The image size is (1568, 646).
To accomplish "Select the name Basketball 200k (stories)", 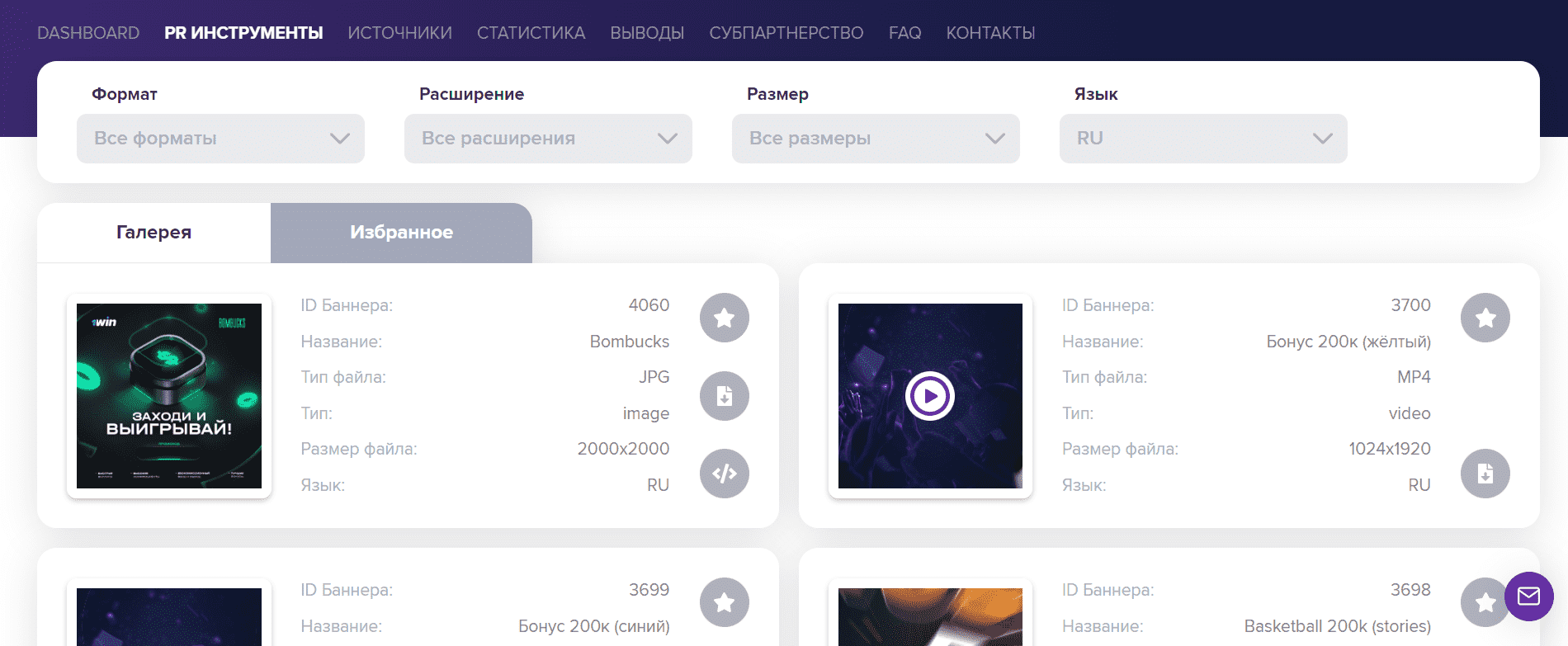I will pyautogui.click(x=1338, y=626).
